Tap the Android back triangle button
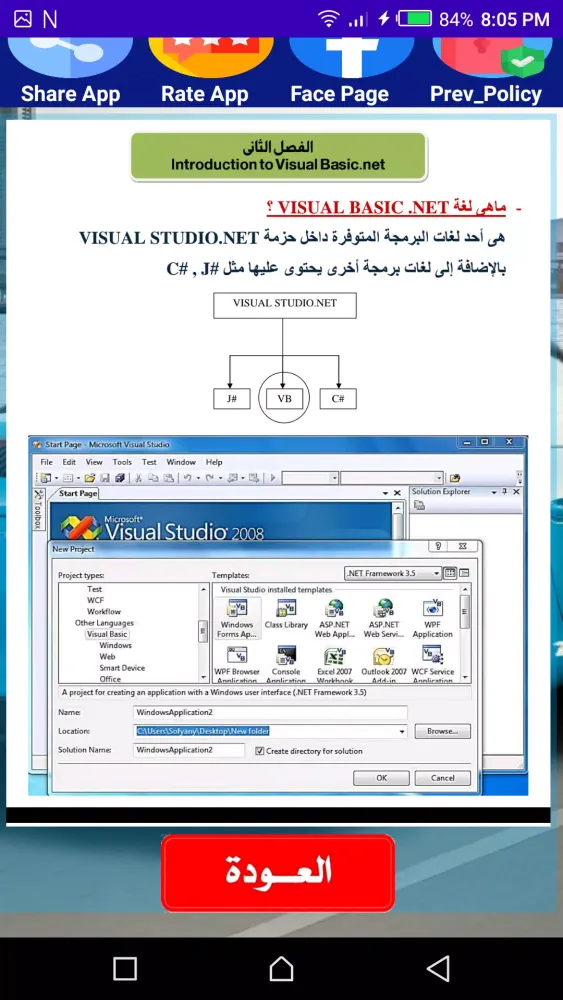The image size is (563, 1000). pyautogui.click(x=438, y=969)
